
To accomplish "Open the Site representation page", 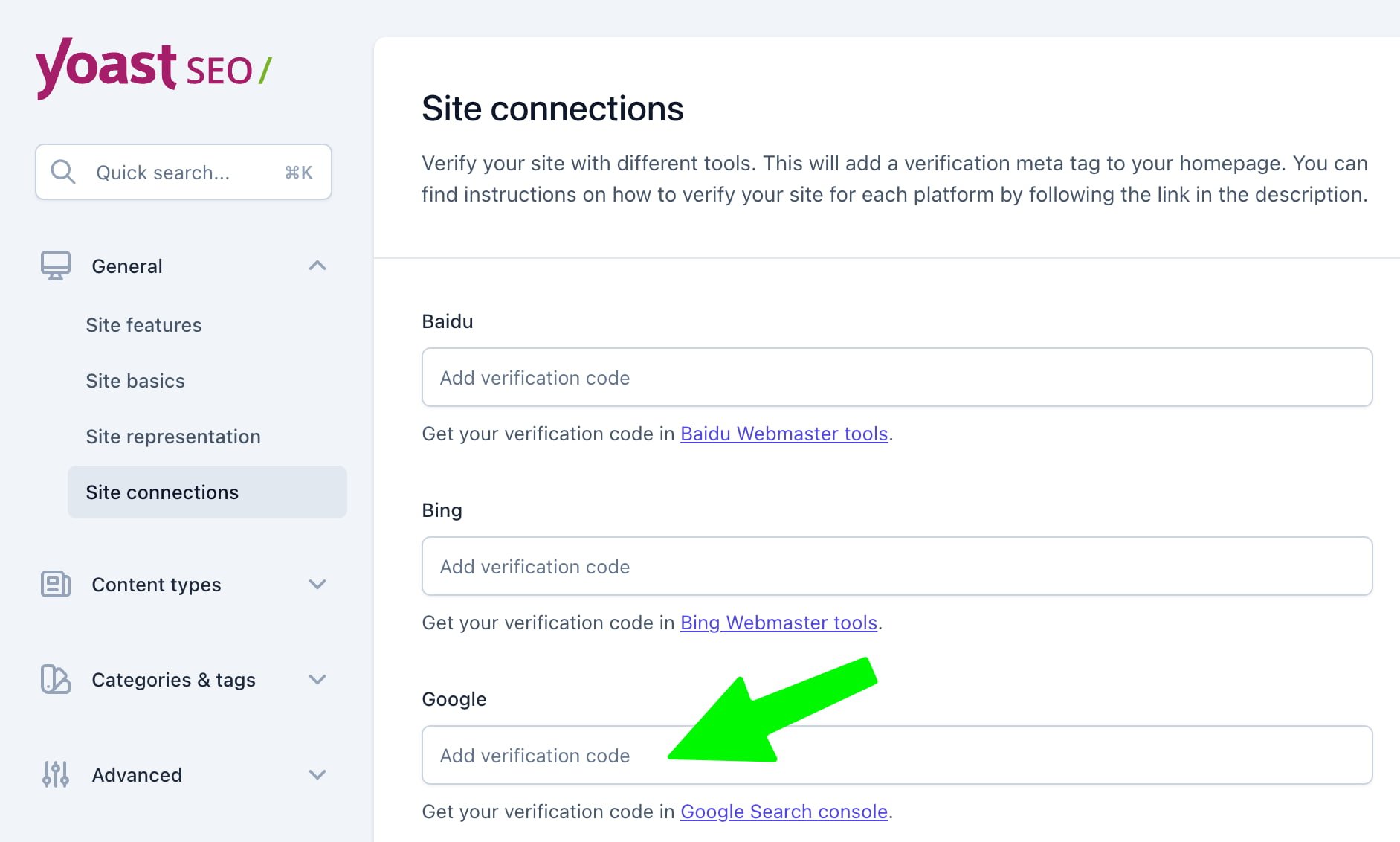I will (173, 437).
